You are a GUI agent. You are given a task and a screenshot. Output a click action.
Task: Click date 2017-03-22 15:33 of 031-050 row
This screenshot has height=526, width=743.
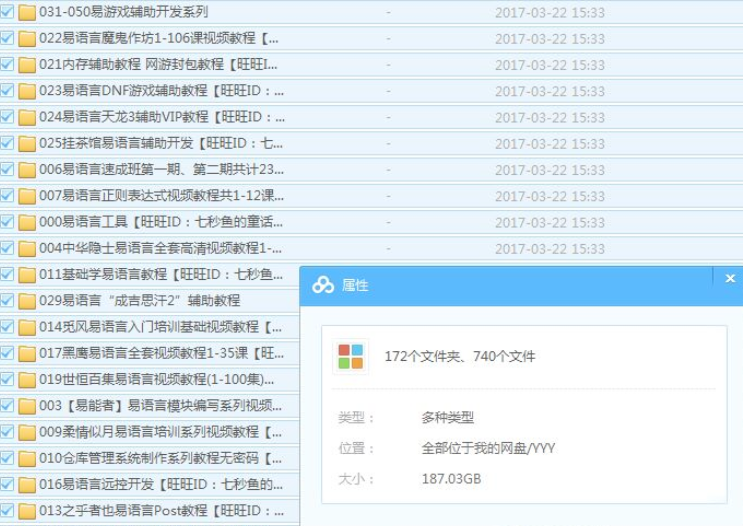pos(550,13)
